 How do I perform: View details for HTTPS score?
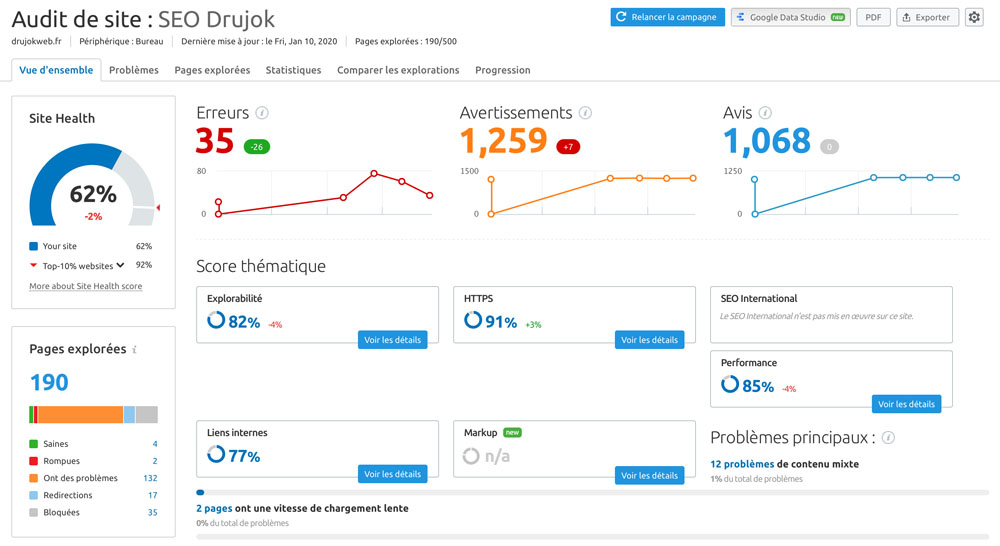[649, 340]
